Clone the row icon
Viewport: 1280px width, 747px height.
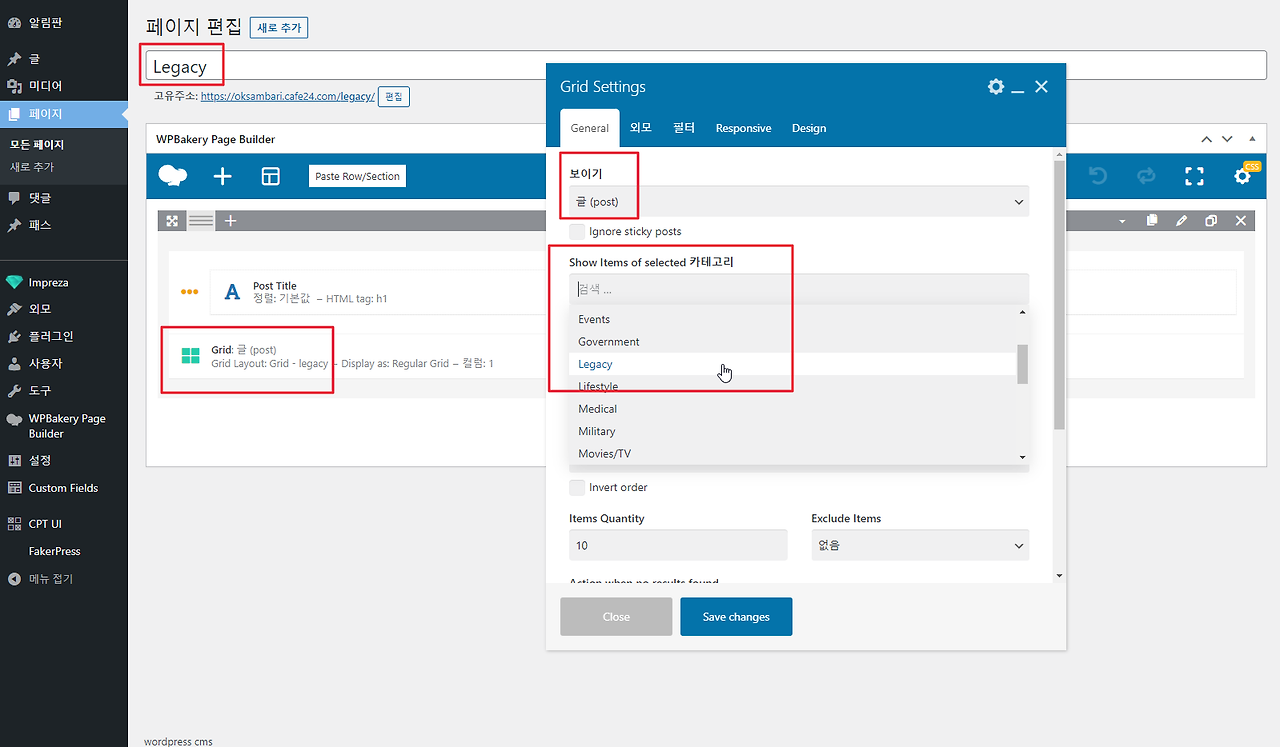pos(1211,220)
